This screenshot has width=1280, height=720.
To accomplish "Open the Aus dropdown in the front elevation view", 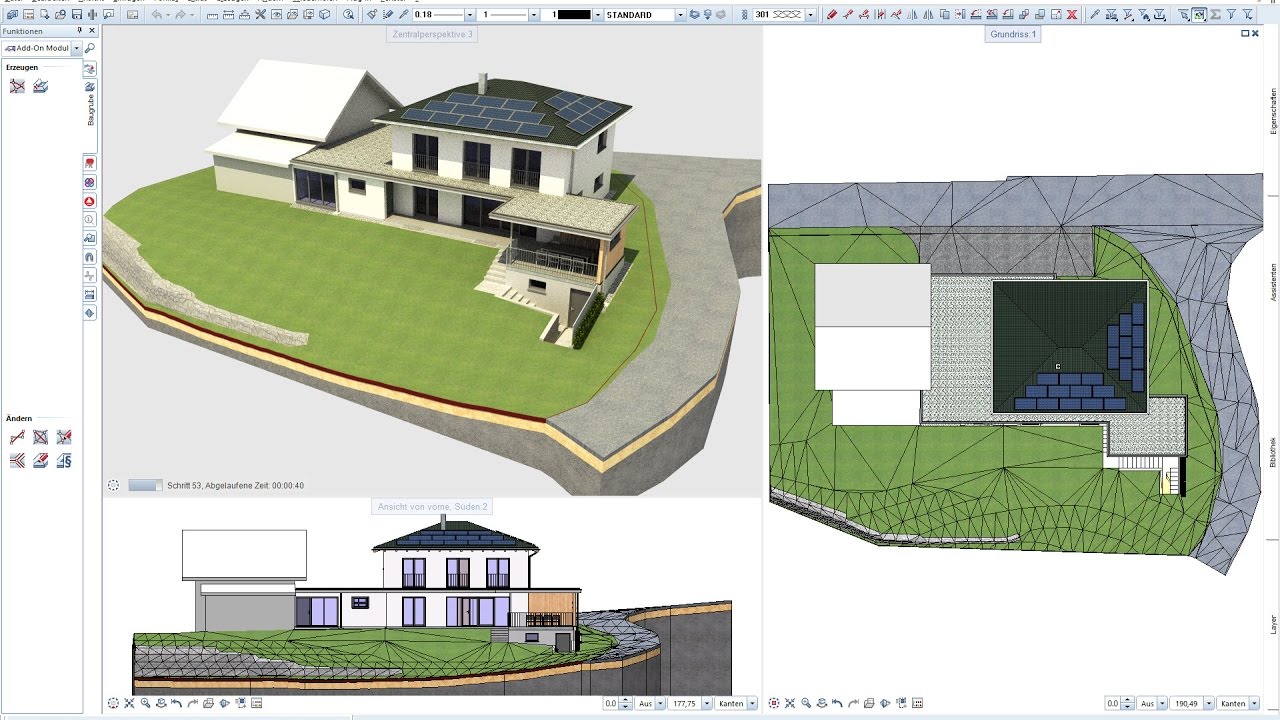I will click(661, 704).
